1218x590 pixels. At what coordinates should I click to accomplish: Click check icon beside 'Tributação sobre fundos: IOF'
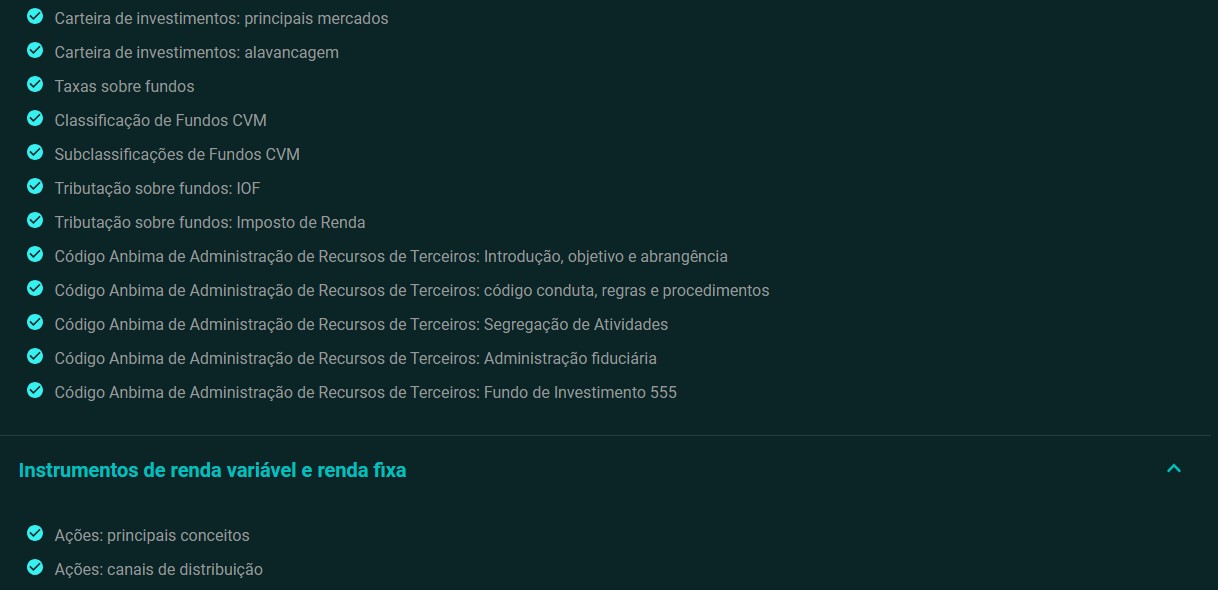tap(35, 187)
